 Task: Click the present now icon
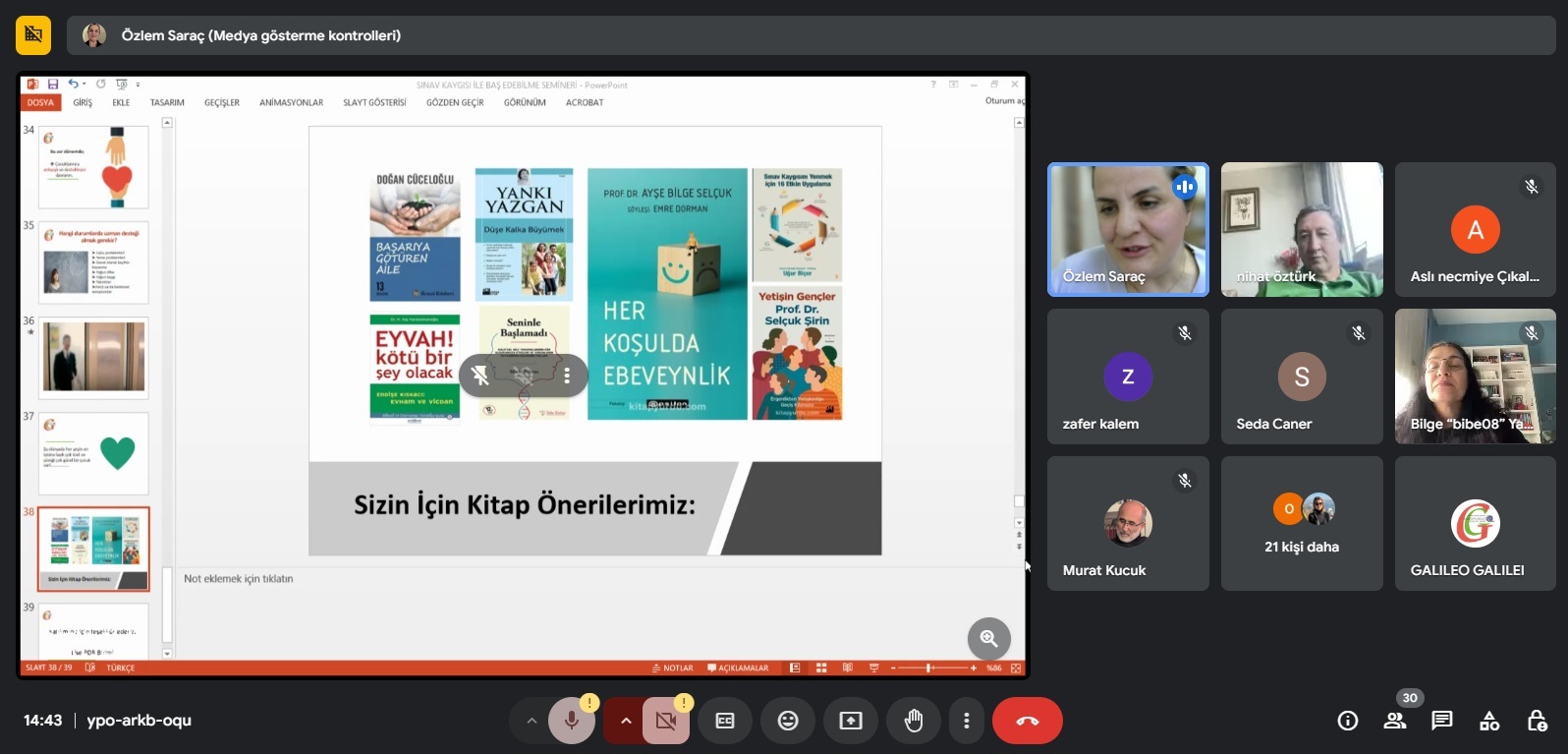[851, 721]
